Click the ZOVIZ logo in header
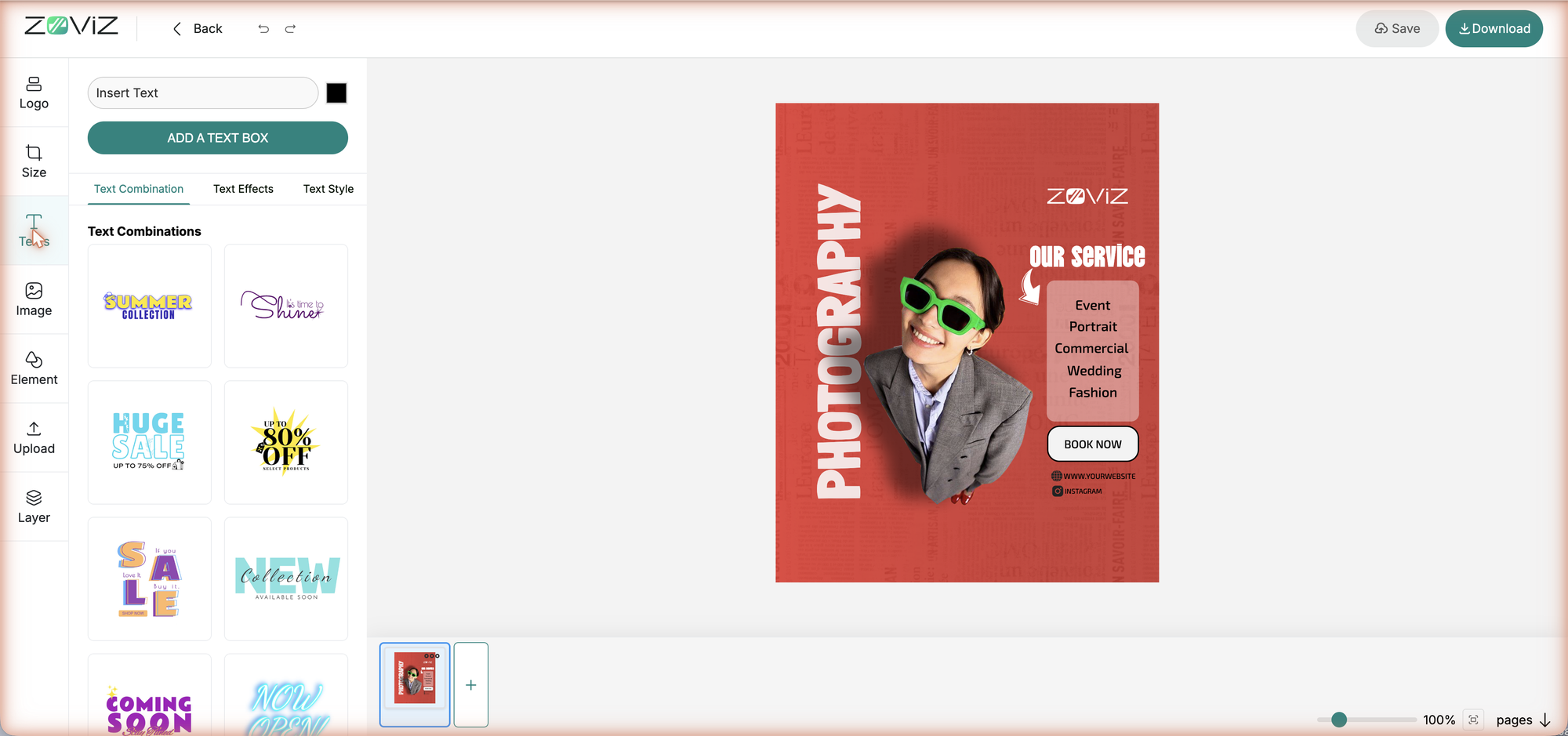Viewport: 1568px width, 736px height. click(x=71, y=26)
